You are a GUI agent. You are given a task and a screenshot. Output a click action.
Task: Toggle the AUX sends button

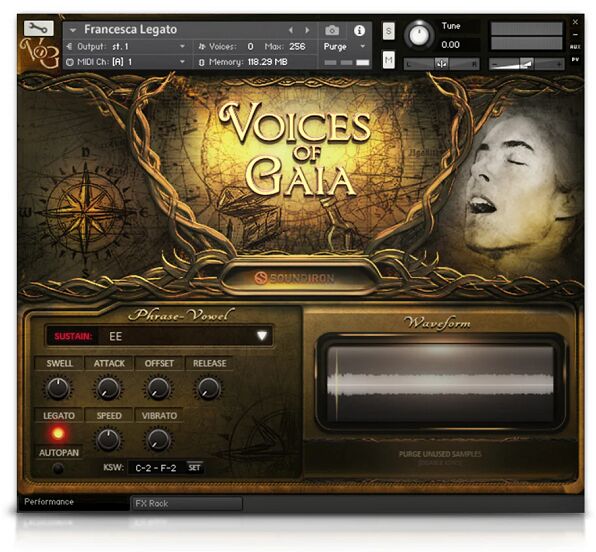click(x=575, y=47)
